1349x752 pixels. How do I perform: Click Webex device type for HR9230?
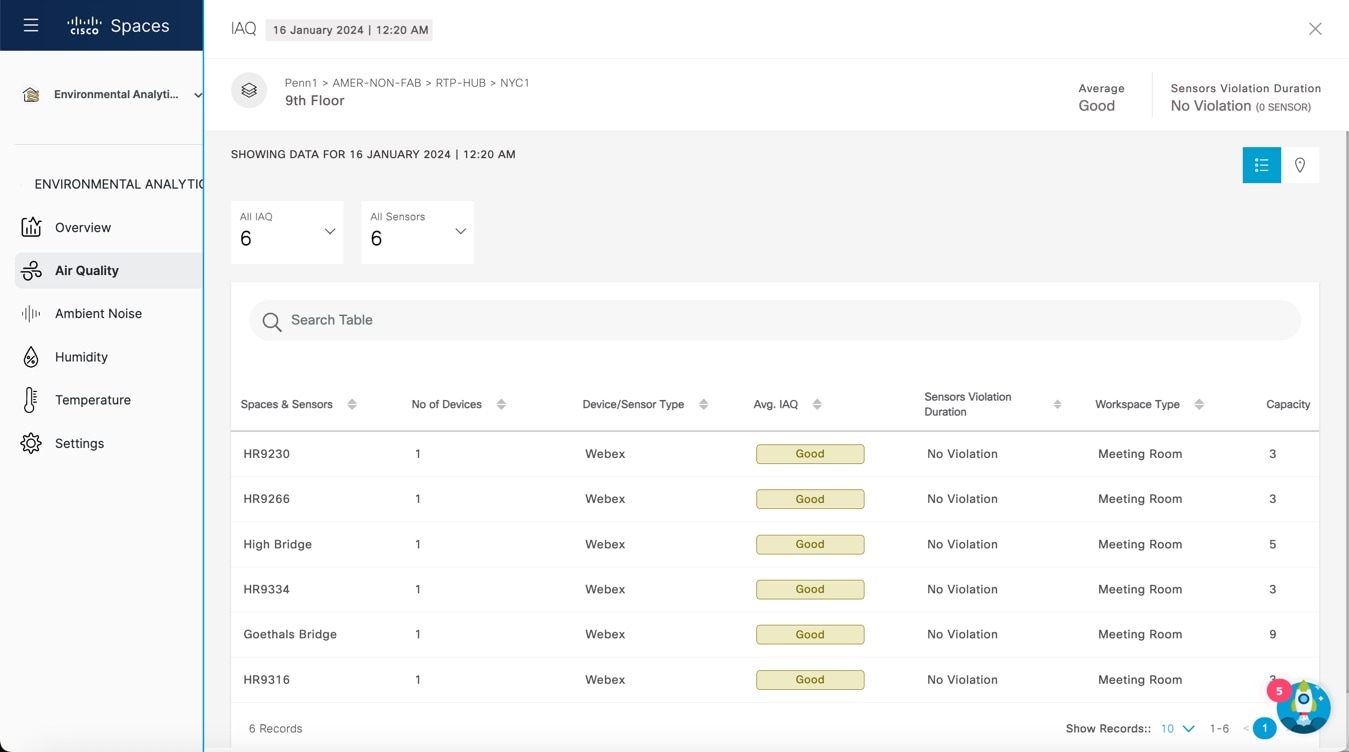(x=605, y=454)
